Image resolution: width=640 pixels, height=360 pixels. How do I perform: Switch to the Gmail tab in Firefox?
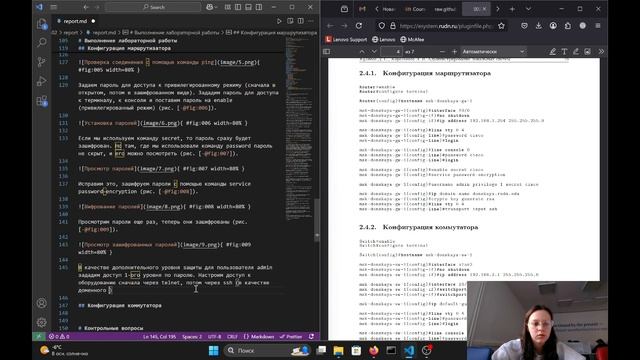[362, 9]
